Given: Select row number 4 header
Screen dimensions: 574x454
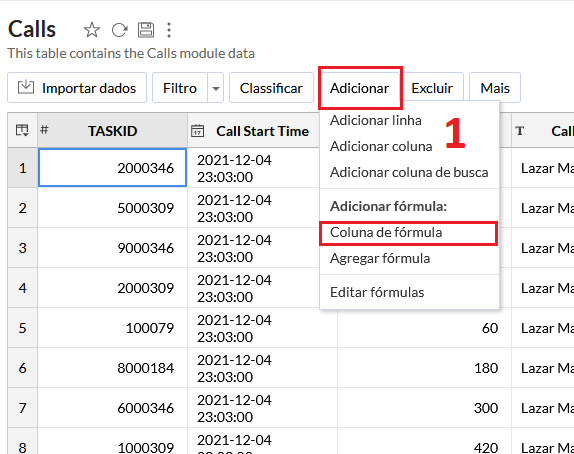Looking at the screenshot, I should (x=23, y=288).
